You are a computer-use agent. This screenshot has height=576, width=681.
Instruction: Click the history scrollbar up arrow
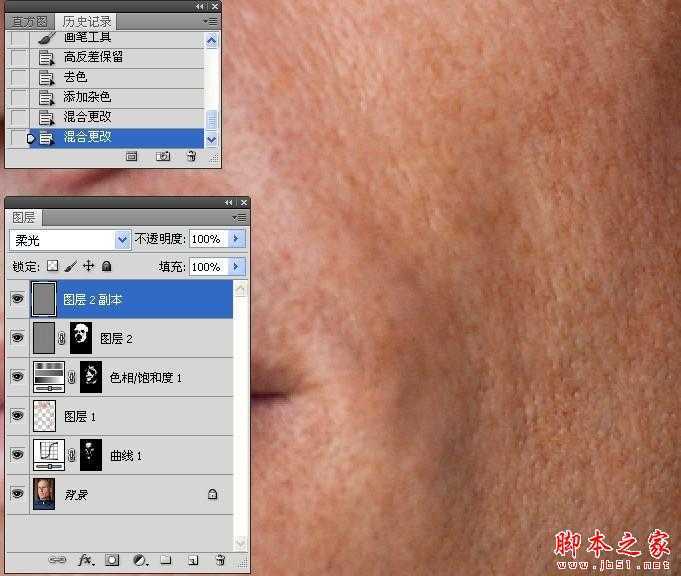click(x=212, y=40)
